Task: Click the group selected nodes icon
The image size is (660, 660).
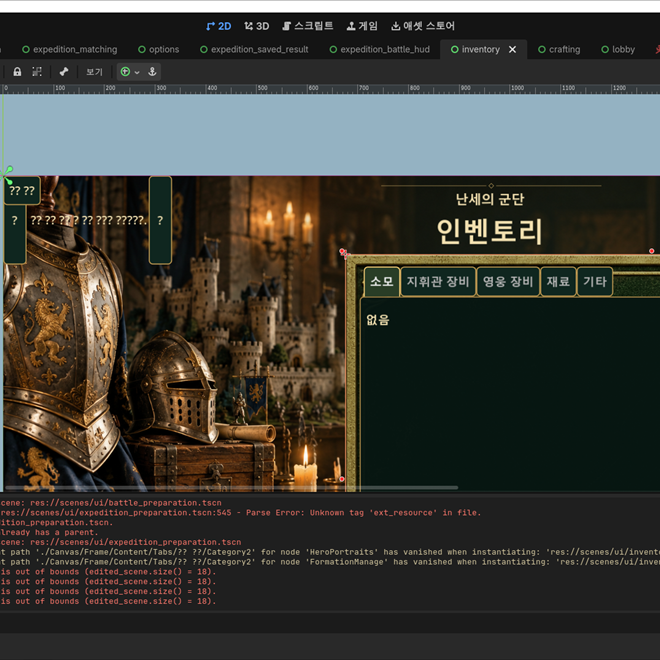Action: (x=37, y=72)
